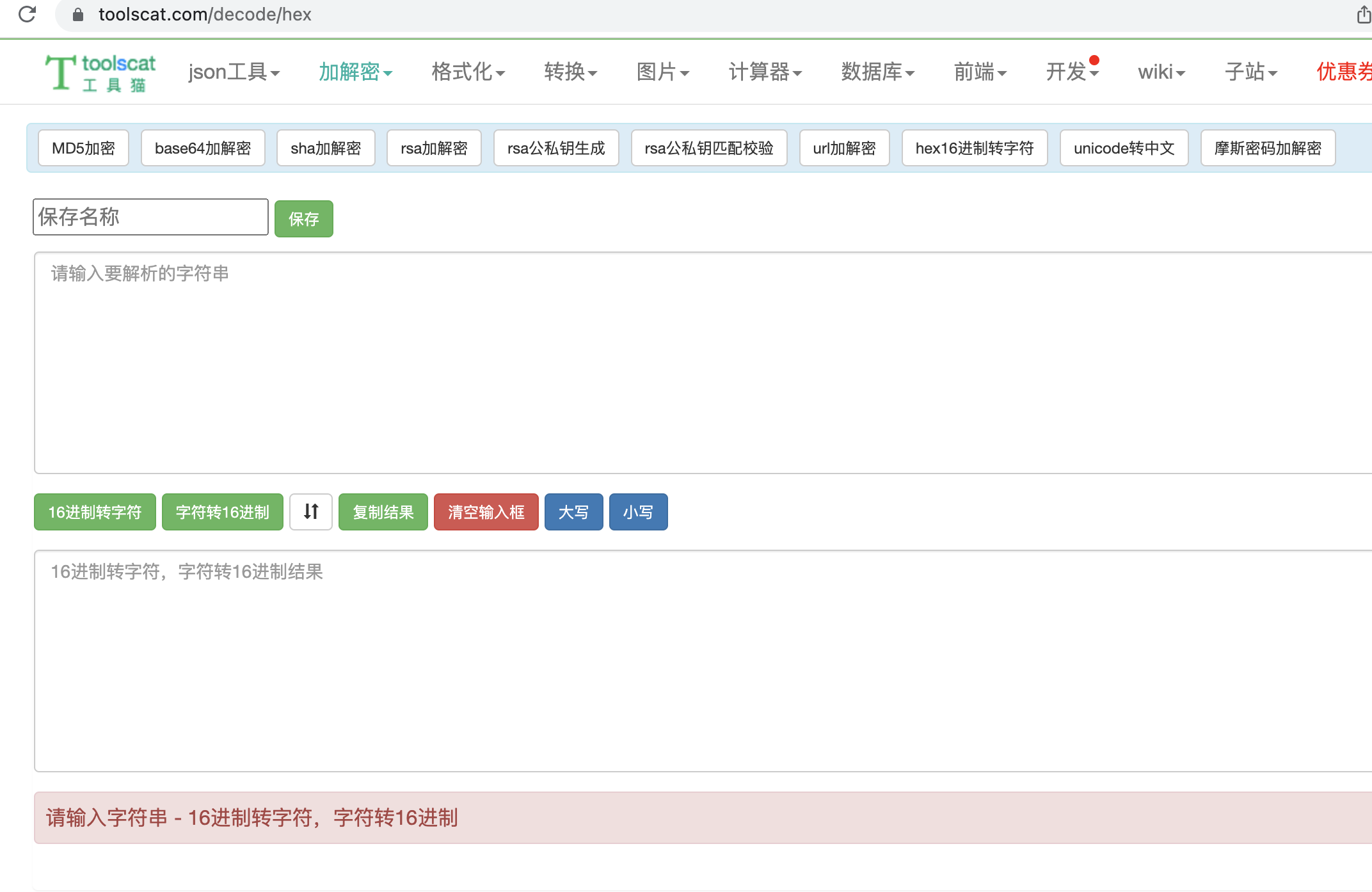The image size is (1372, 892).
Task: Open the 摩斯密码加解密 tool
Action: click(1268, 148)
